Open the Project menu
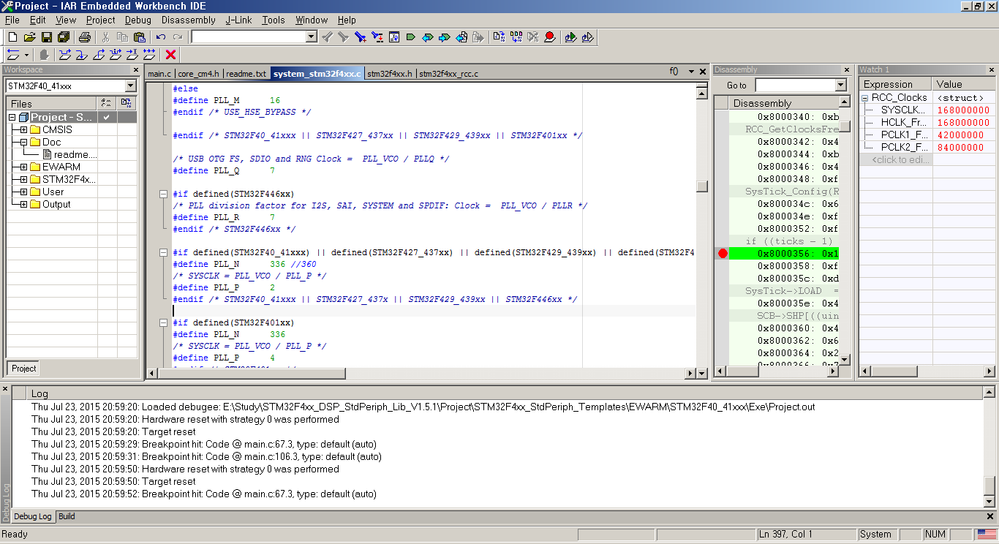The width and height of the screenshot is (999, 544). click(101, 20)
